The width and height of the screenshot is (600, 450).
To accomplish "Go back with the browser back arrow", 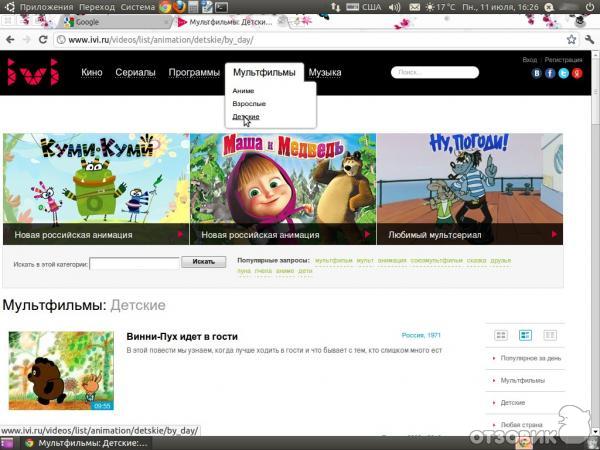I will [x=9, y=40].
